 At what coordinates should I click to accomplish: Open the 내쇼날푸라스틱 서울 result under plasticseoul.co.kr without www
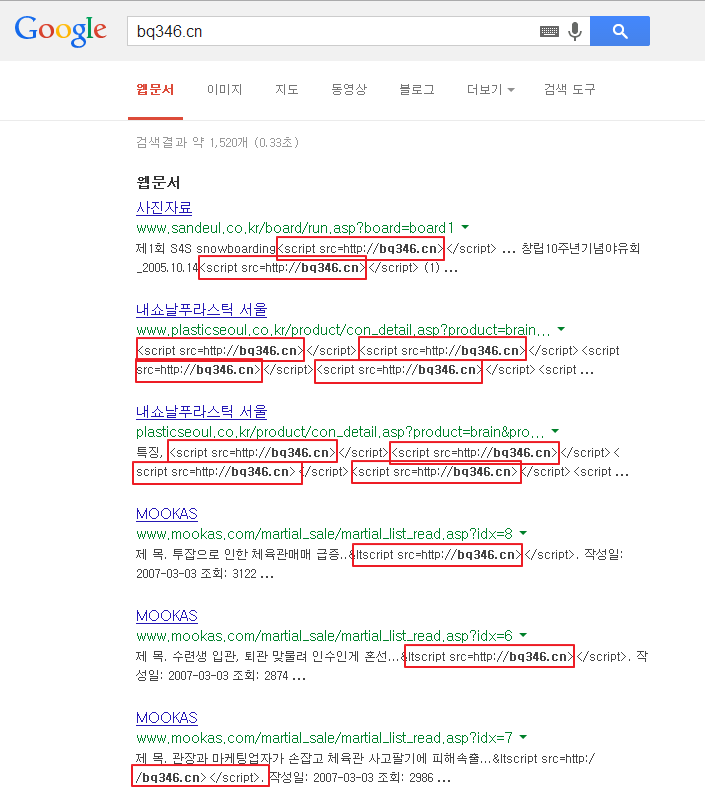pos(202,412)
